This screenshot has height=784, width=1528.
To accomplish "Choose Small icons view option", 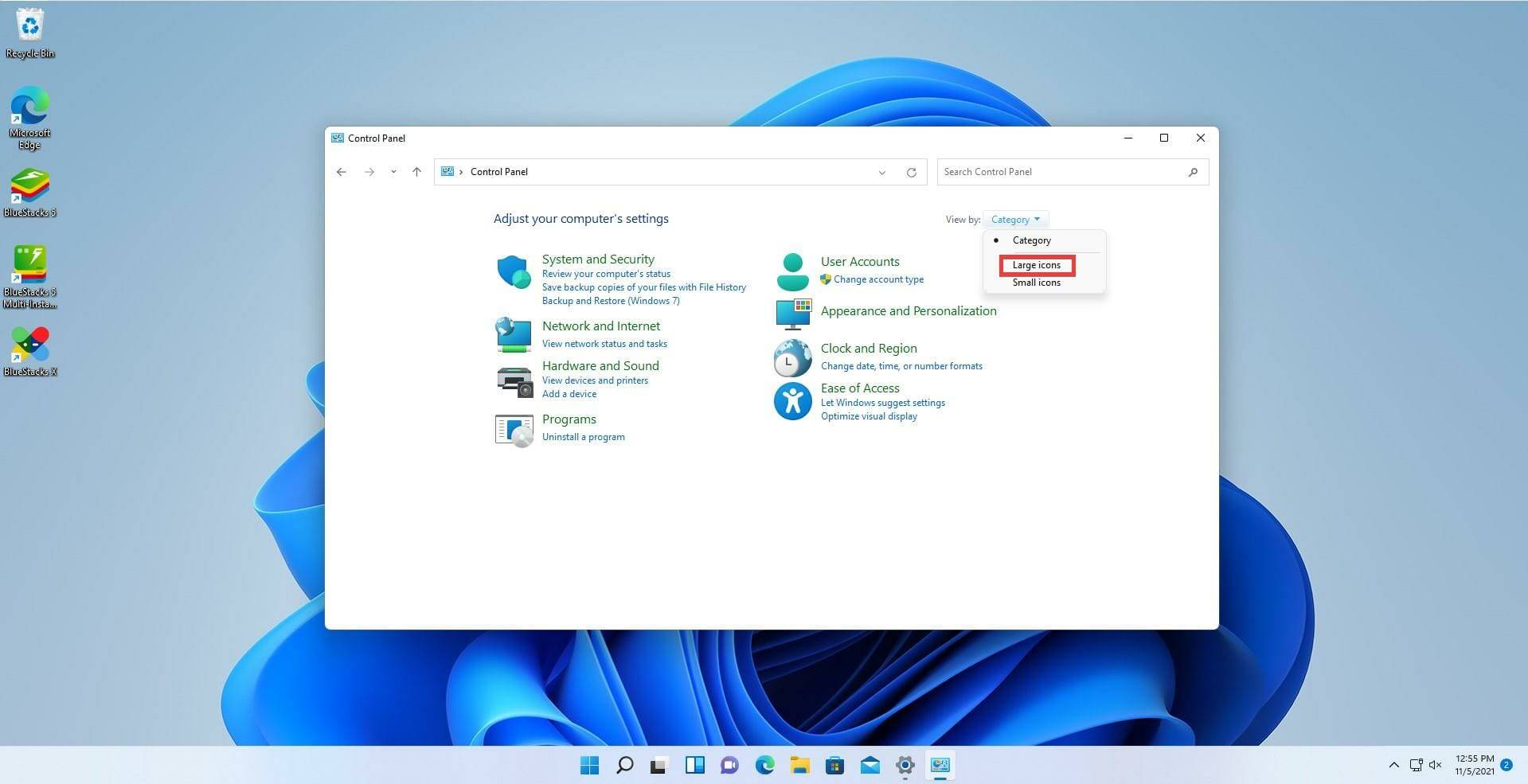I will tap(1037, 283).
